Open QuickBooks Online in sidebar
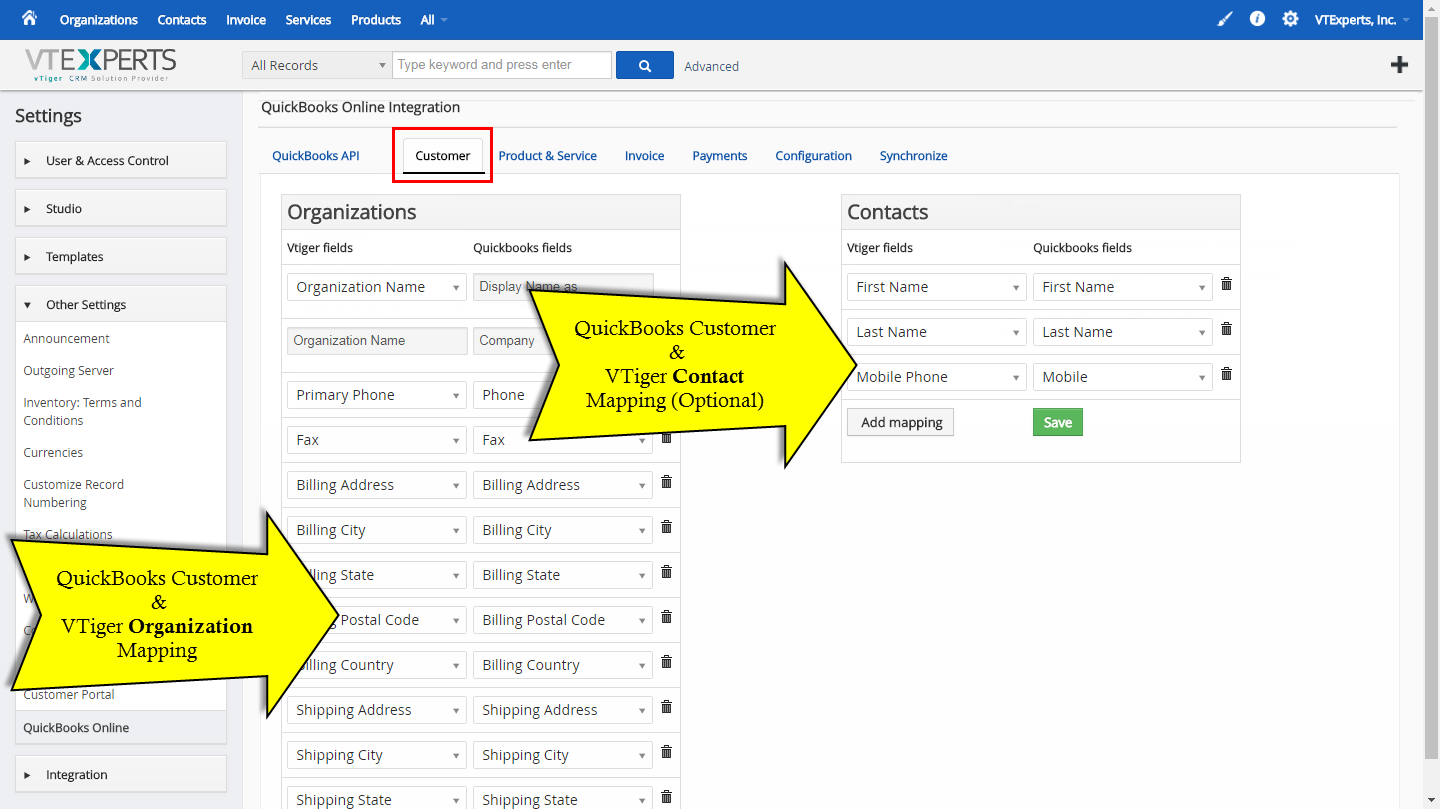This screenshot has height=809, width=1440. tap(121, 728)
